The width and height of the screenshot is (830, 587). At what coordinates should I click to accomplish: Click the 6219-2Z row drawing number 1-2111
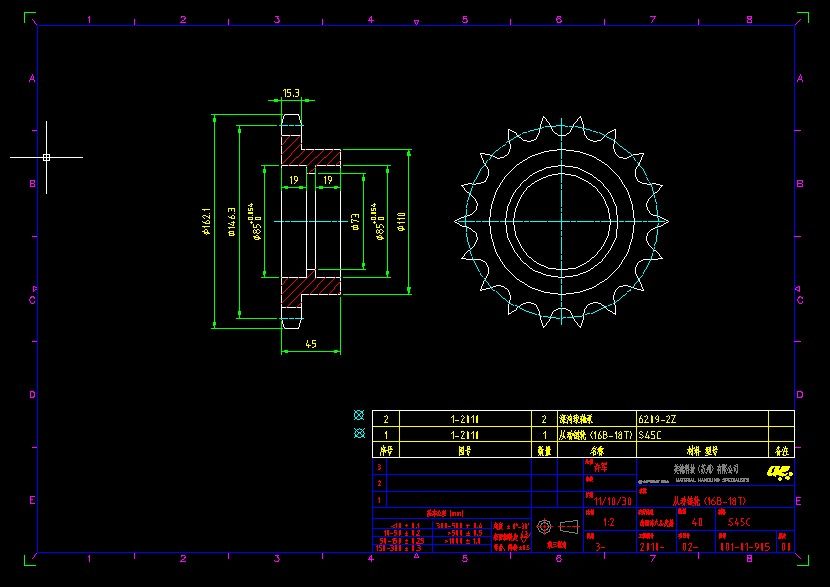pos(465,419)
